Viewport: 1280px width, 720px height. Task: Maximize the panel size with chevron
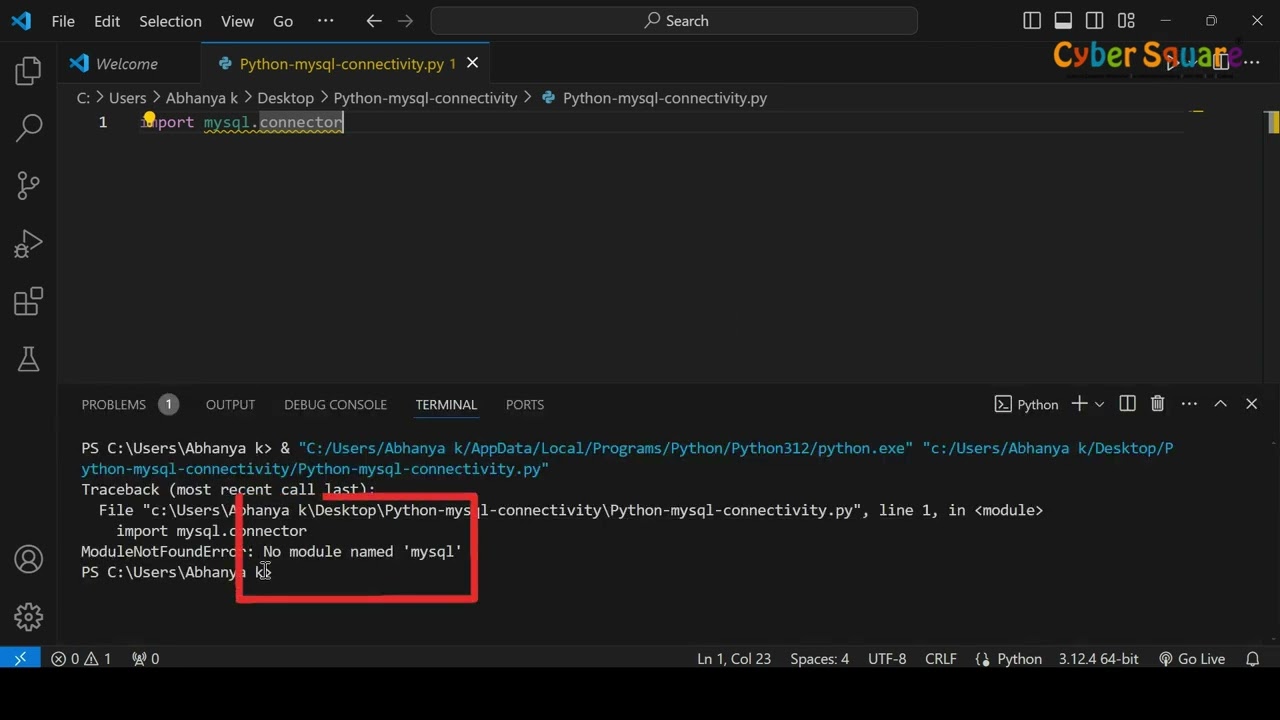pos(1220,404)
